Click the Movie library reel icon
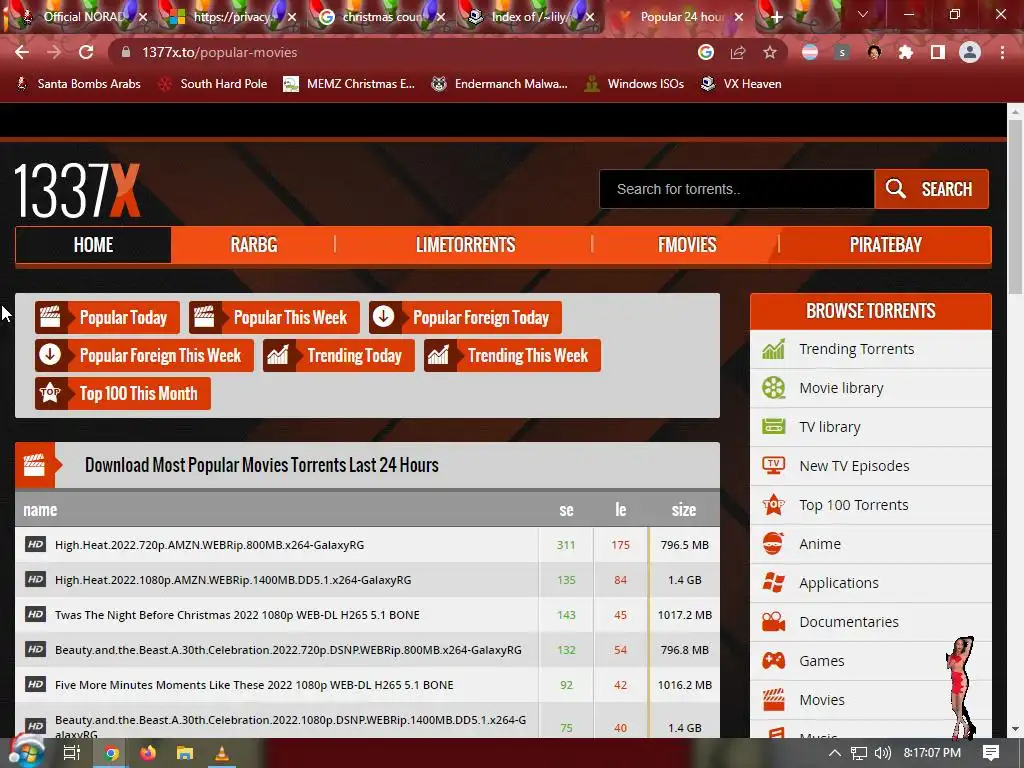Viewport: 1024px width, 768px height. 774,388
